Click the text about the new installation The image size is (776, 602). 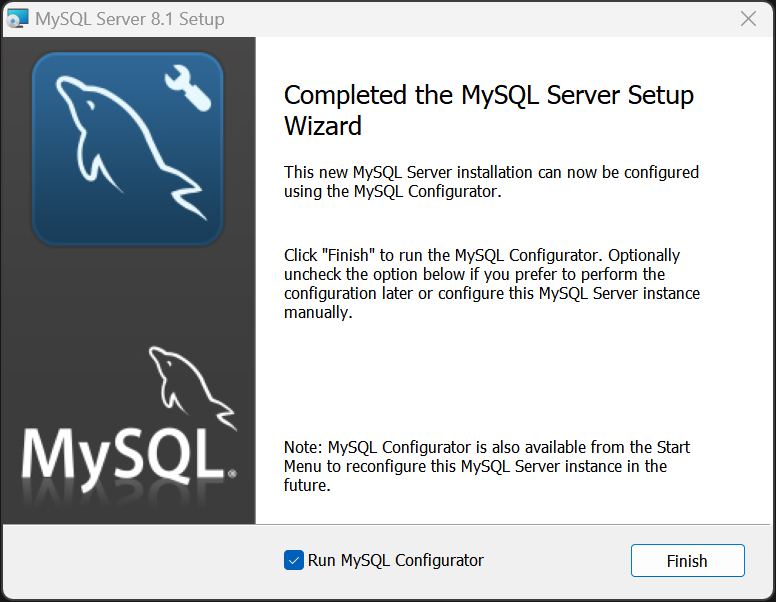tap(491, 182)
